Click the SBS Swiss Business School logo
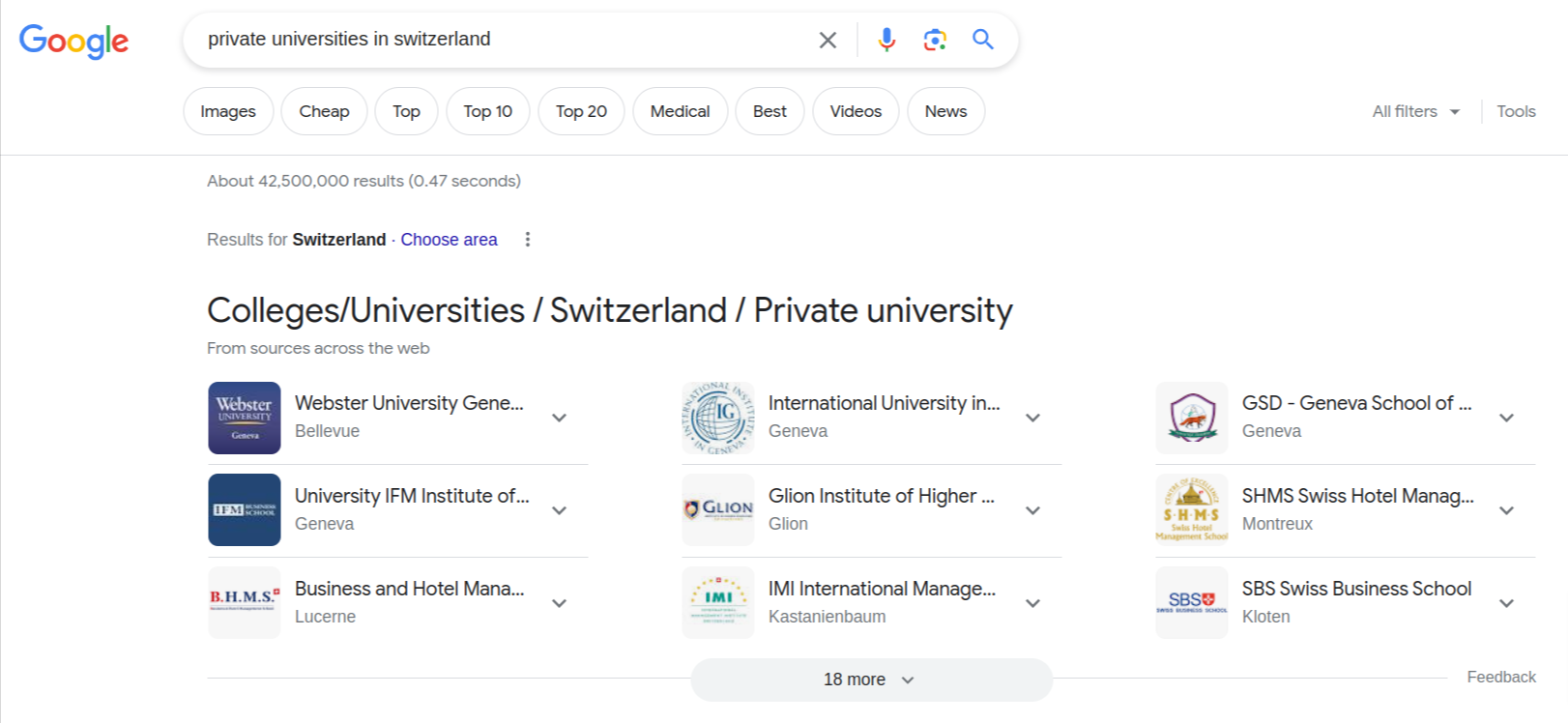Screen dimensions: 1568x723 click(1192, 603)
